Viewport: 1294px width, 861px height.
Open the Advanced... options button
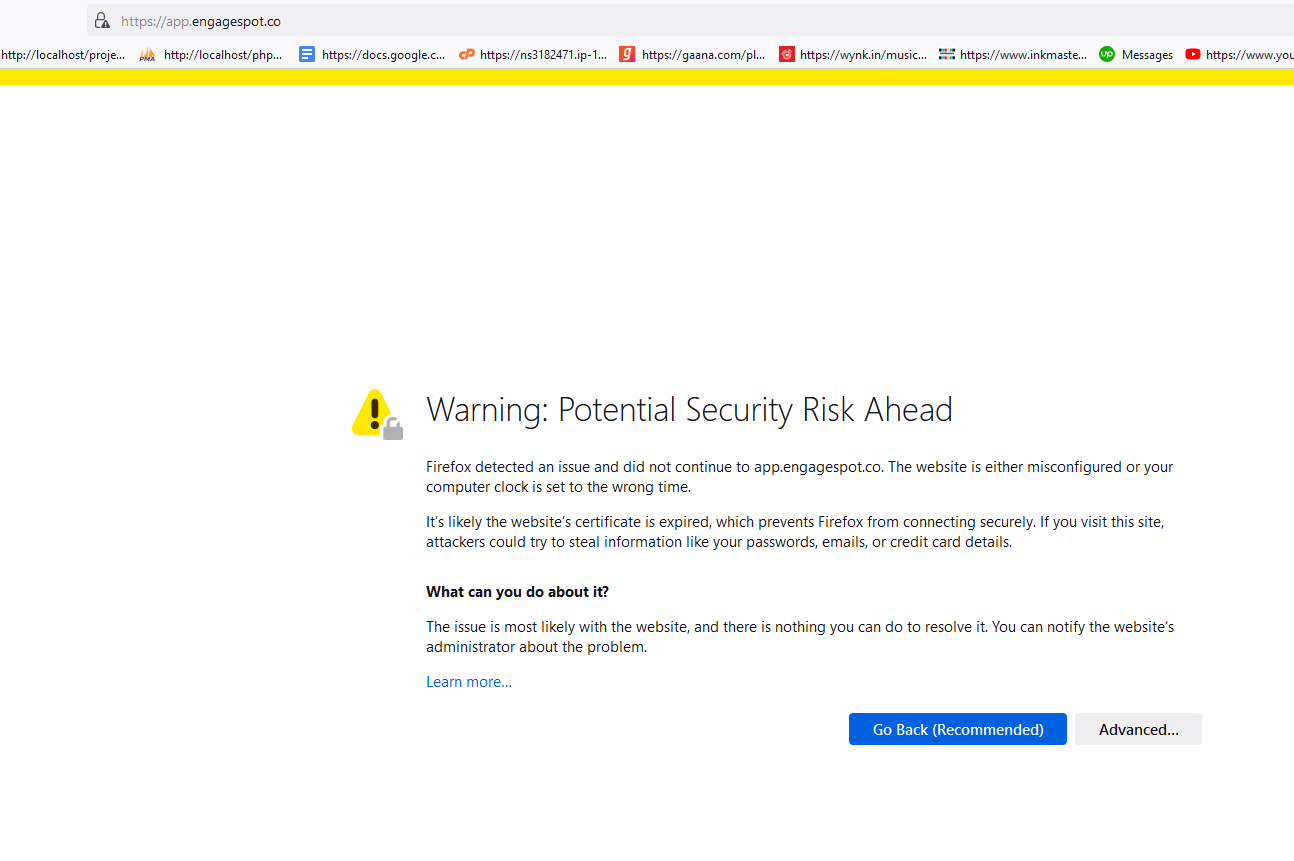click(x=1138, y=729)
